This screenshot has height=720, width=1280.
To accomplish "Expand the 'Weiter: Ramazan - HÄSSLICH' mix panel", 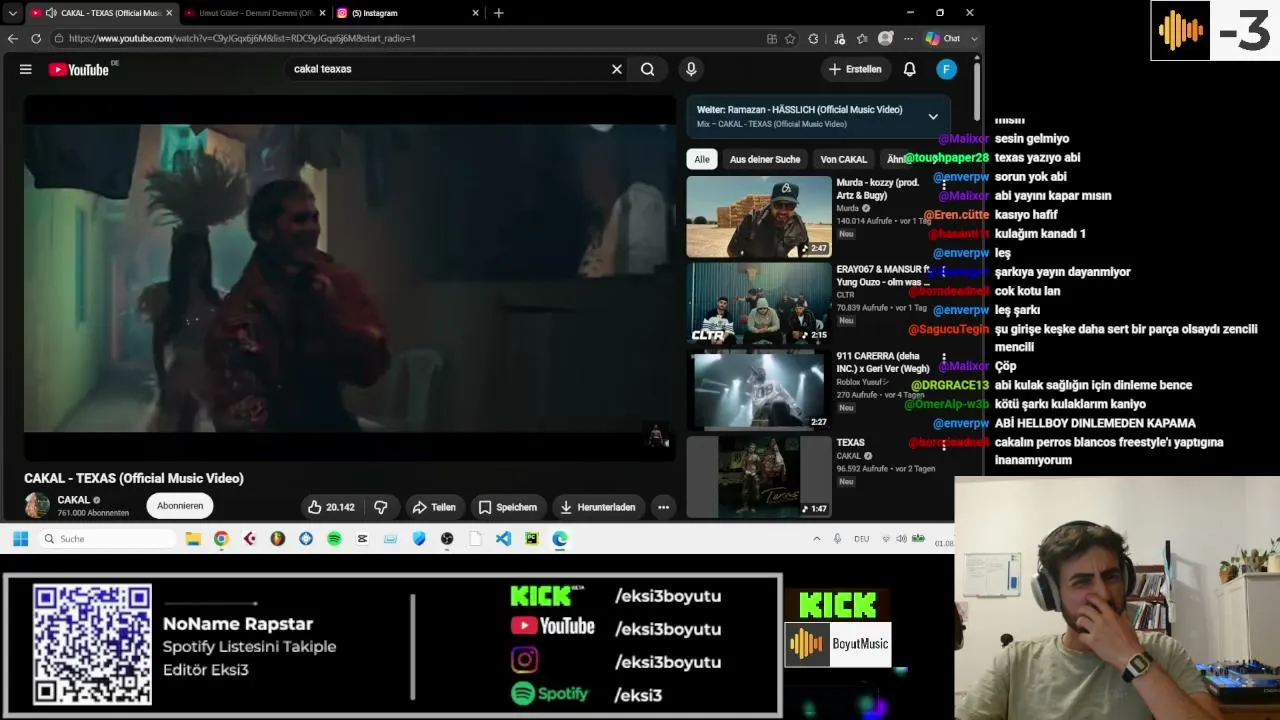I will point(933,116).
